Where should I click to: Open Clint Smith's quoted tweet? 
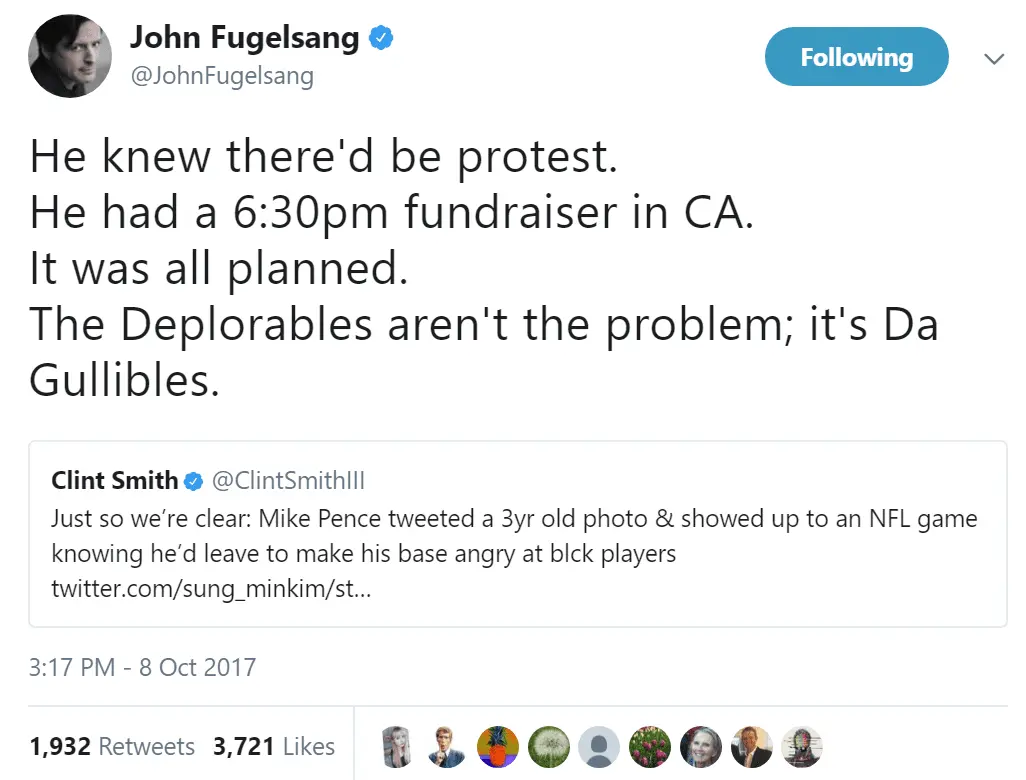(x=517, y=533)
